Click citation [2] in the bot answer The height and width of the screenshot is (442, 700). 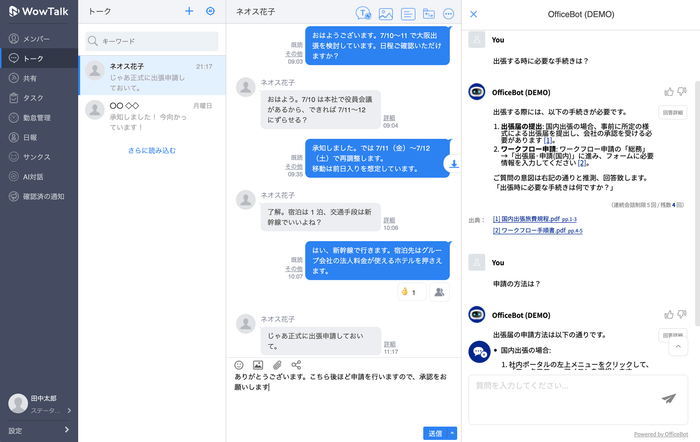582,163
